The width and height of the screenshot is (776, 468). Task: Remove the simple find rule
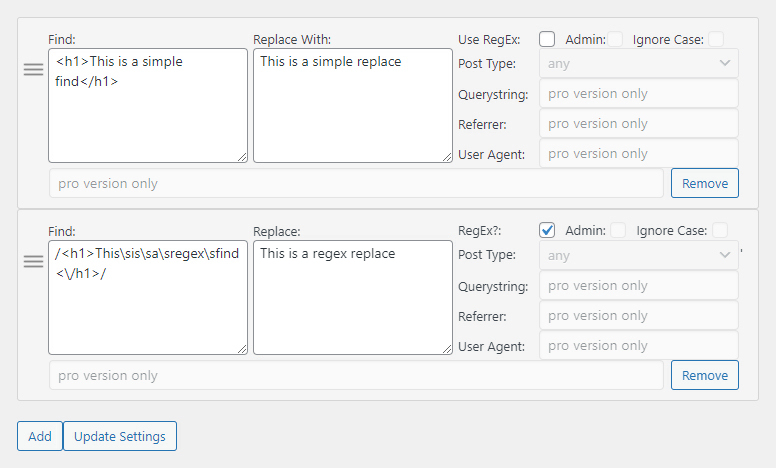pos(705,184)
